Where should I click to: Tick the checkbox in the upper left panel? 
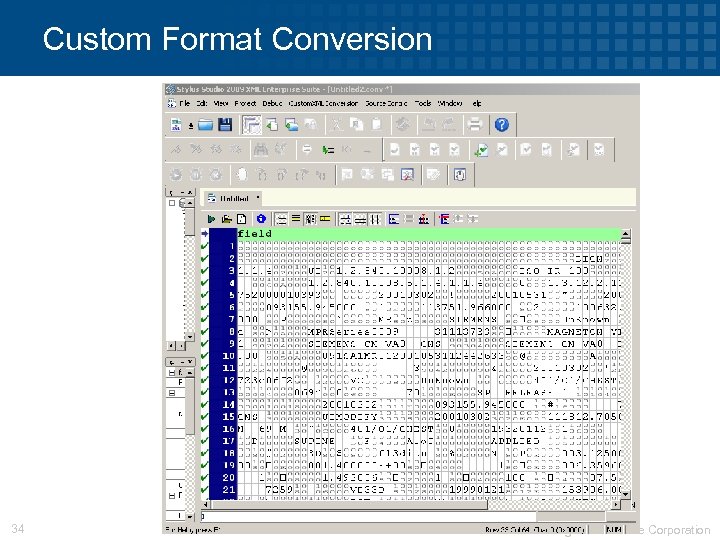172,203
